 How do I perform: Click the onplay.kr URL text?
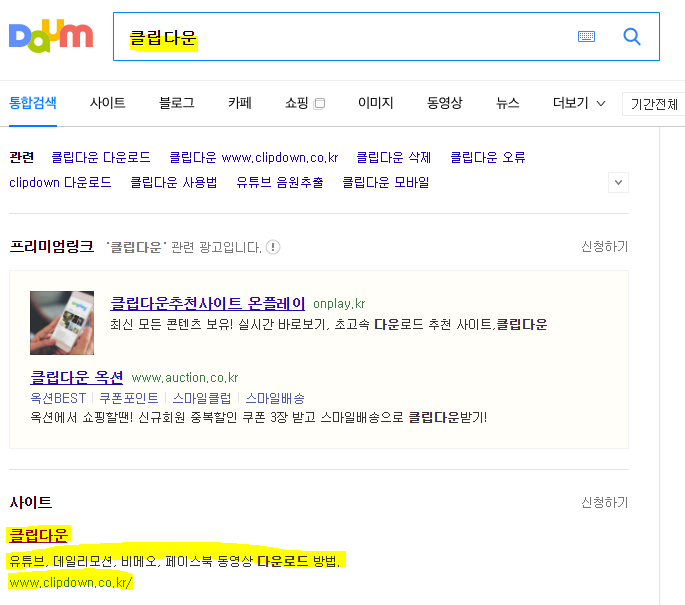[x=339, y=304]
